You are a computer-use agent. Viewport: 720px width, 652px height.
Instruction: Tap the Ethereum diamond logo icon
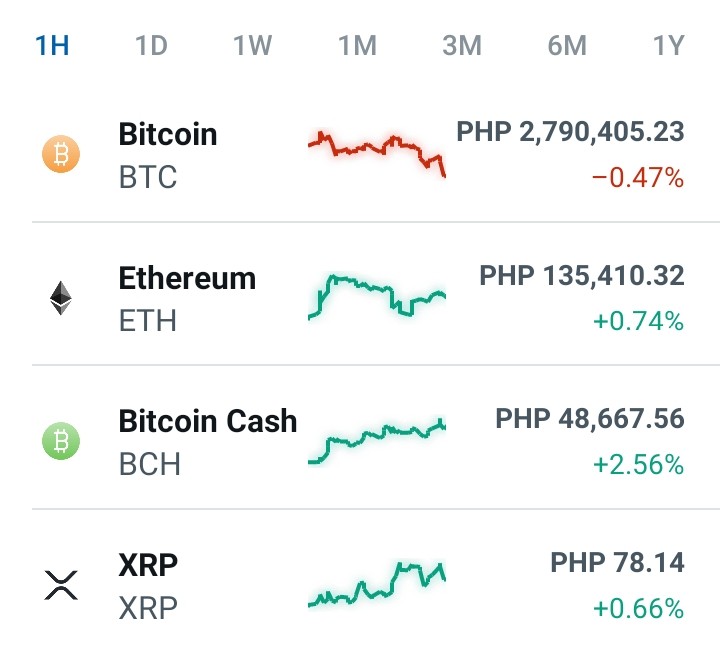61,298
